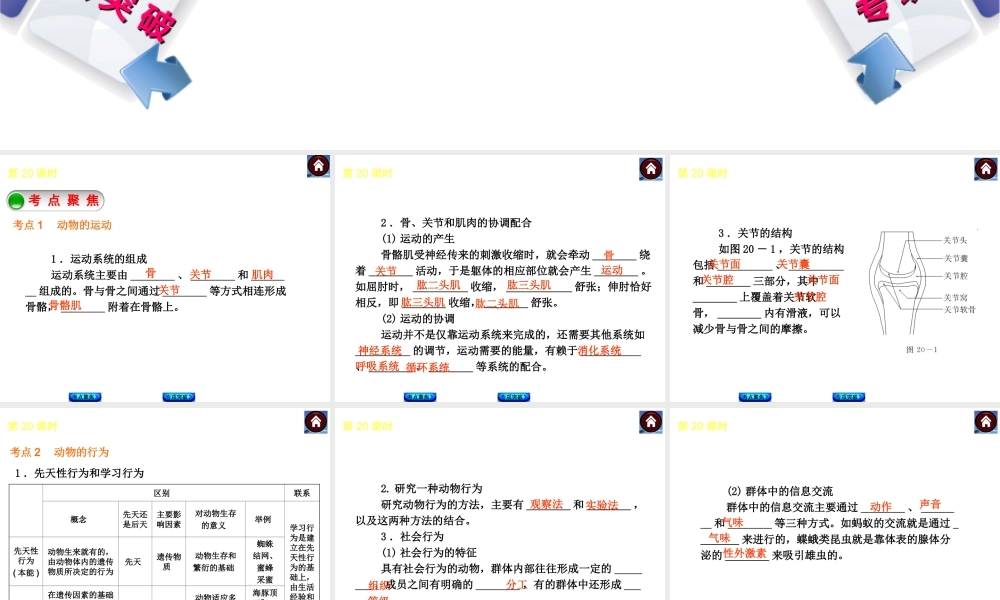Click the home icon on the 研究一种动物行为 slide
1000x600 pixels.
(x=651, y=421)
